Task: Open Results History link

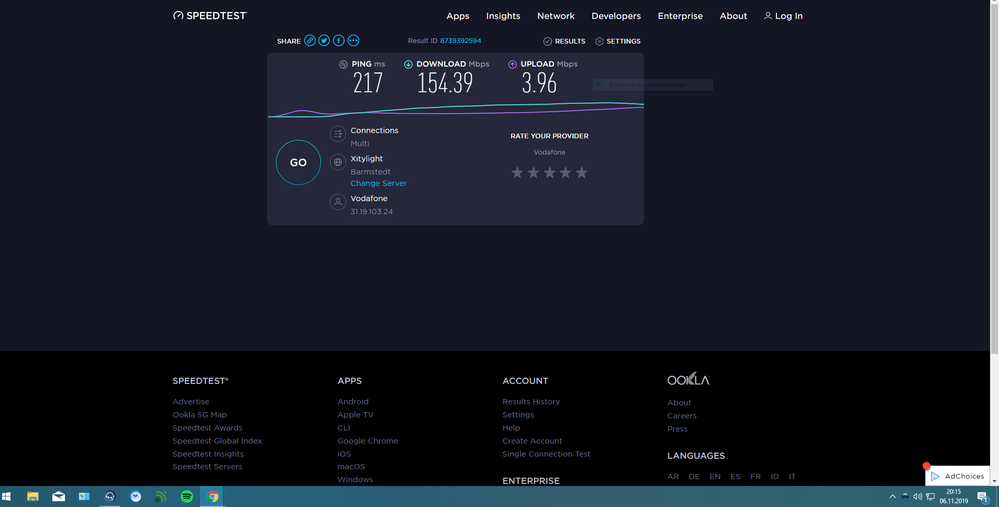Action: 531,401
